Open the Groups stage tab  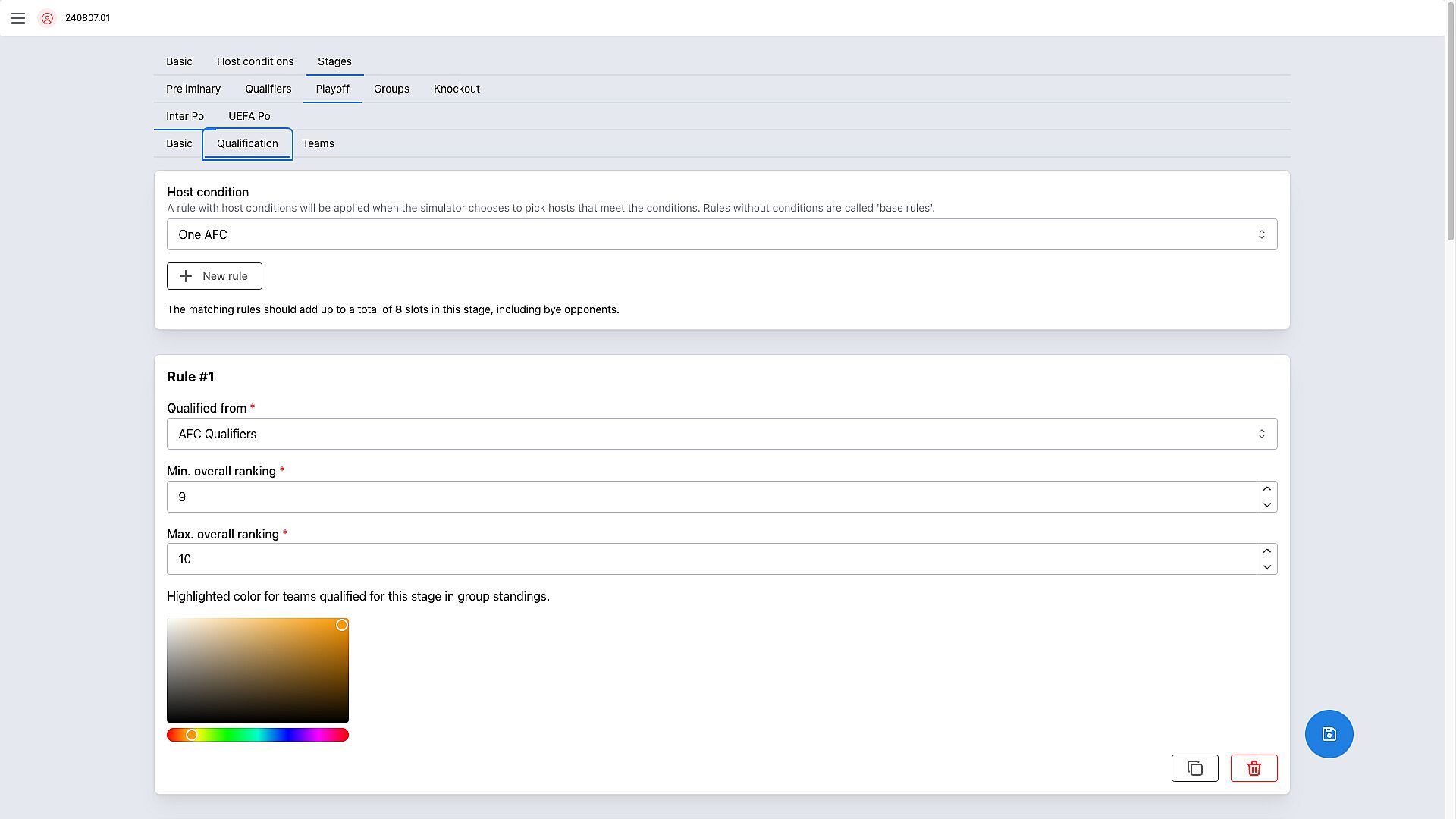[391, 89]
